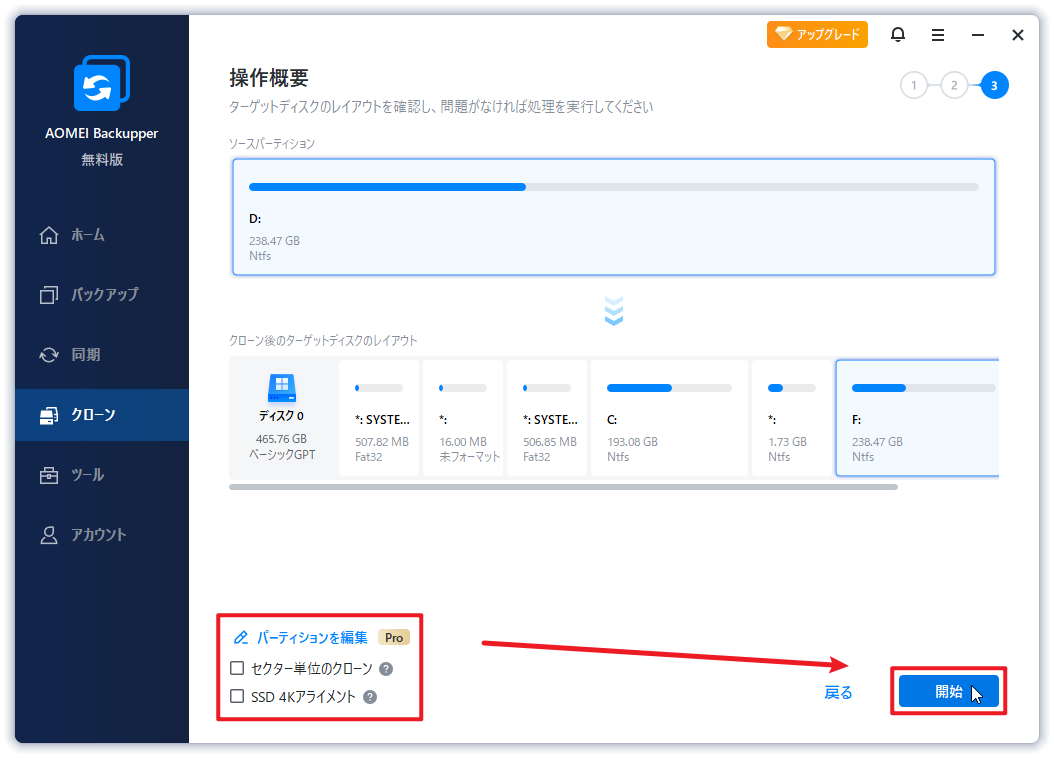Click the help icon beside SSD 4Kアライメント
Image resolution: width=1054 pixels, height=758 pixels.
coord(370,697)
